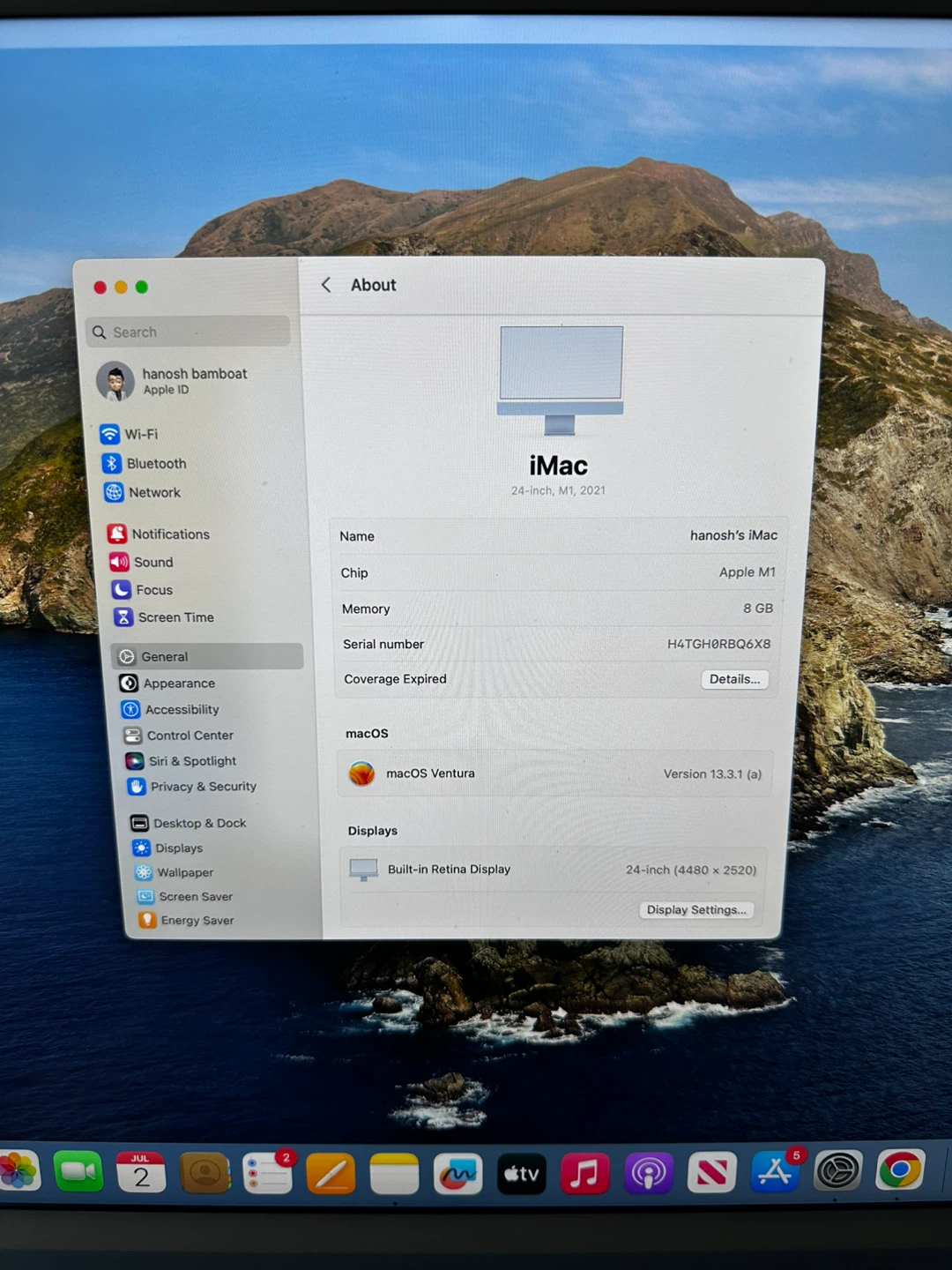
Task: Open App Store from the Dock
Action: [x=776, y=1173]
